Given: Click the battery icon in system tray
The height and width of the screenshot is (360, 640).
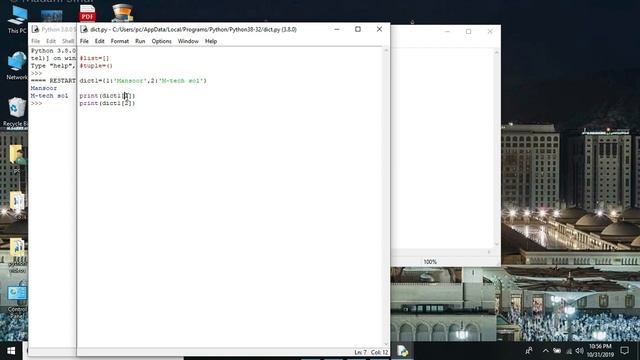Looking at the screenshot, I should coord(557,351).
